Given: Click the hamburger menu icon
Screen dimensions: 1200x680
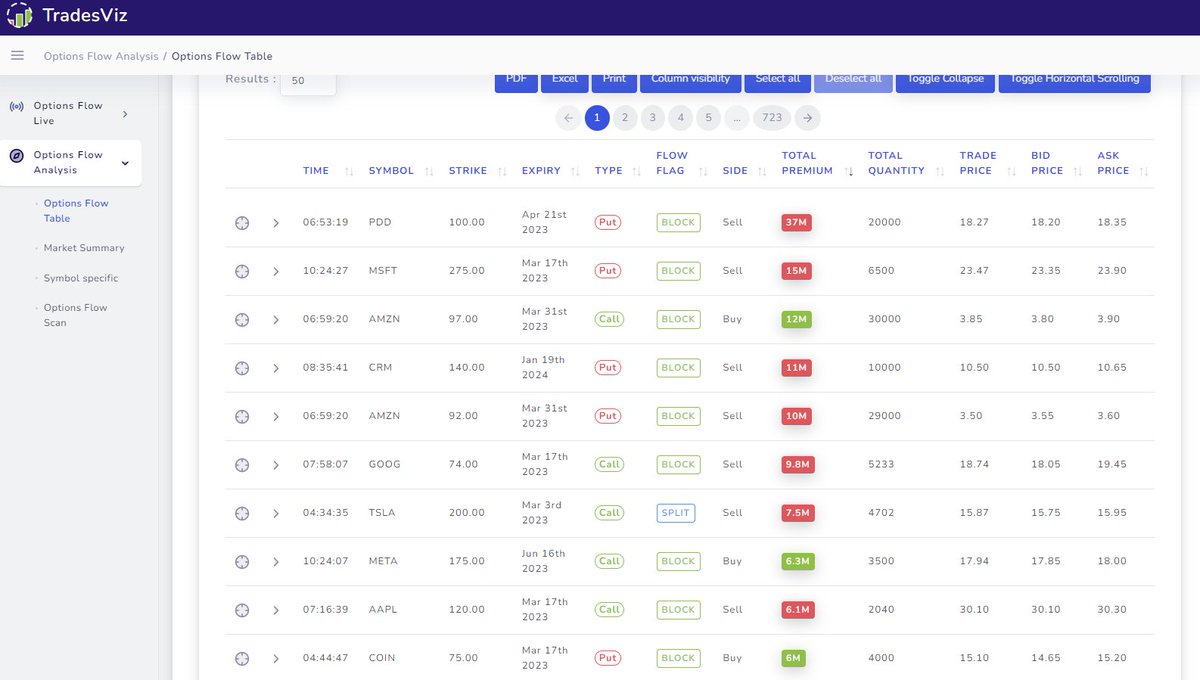Looking at the screenshot, I should (x=16, y=55).
